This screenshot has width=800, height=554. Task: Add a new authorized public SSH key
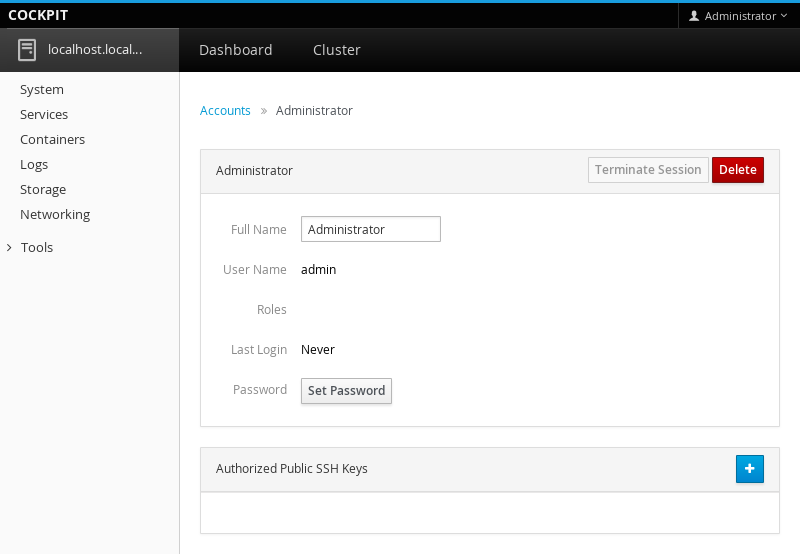pos(749,469)
